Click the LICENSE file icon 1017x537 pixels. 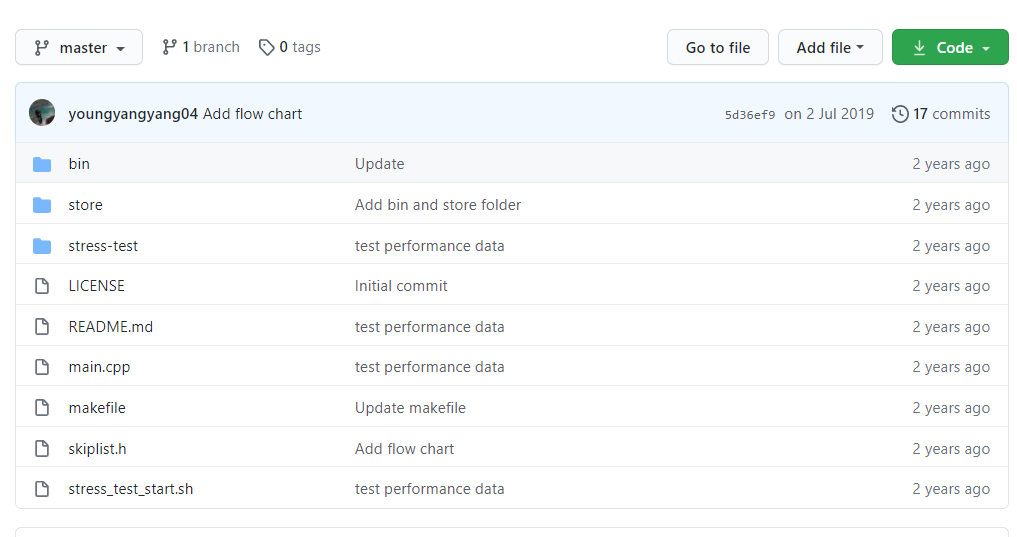click(42, 286)
